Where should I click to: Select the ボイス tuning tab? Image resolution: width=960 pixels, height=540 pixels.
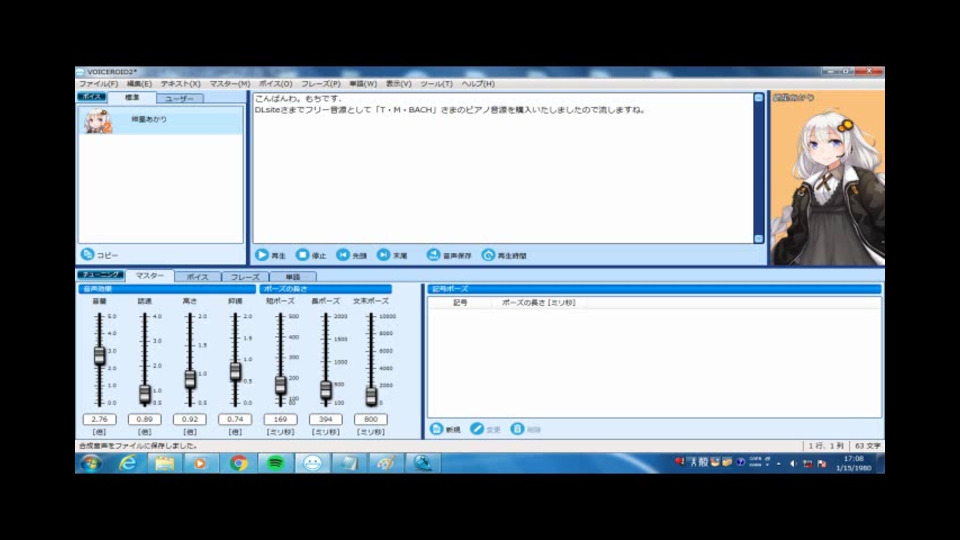(197, 277)
